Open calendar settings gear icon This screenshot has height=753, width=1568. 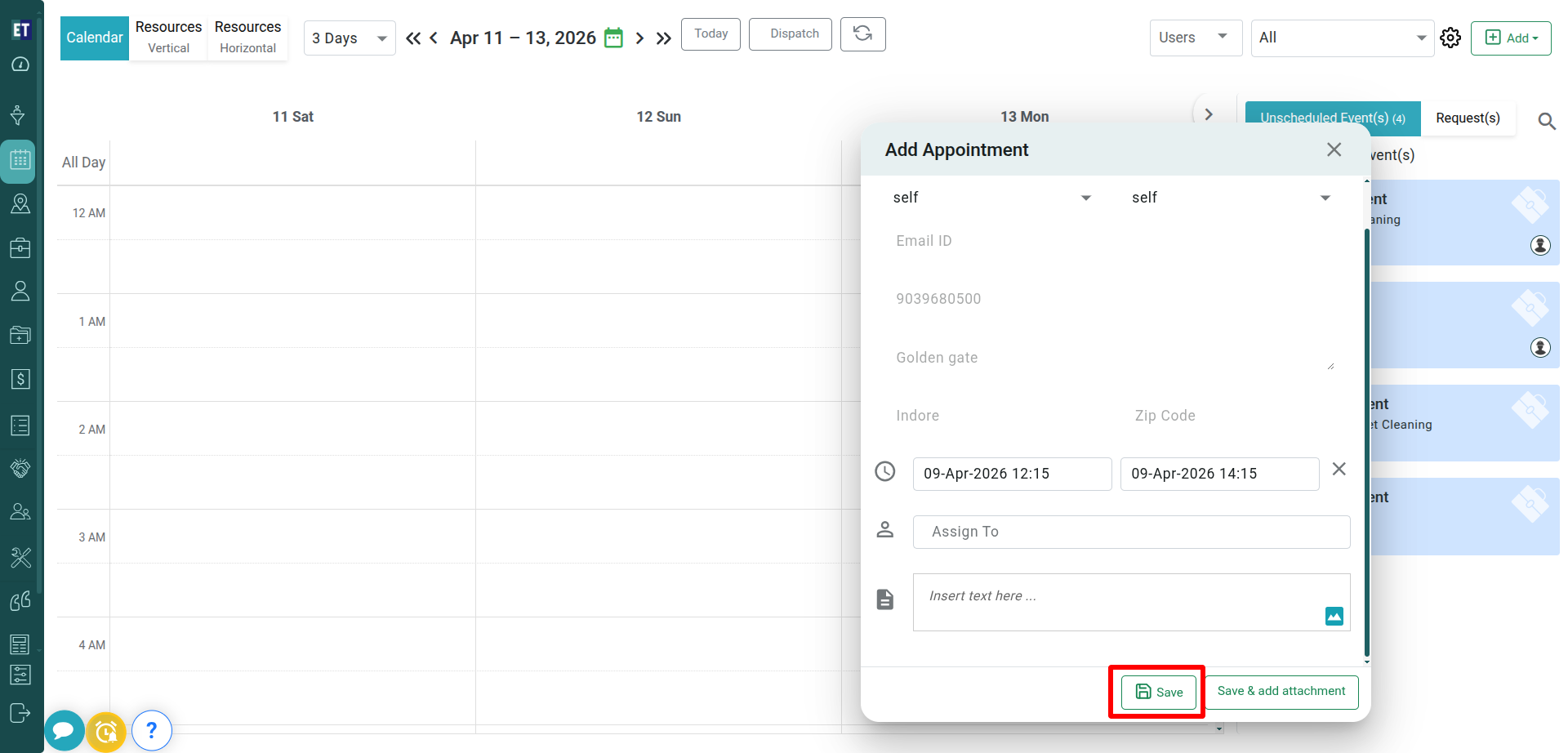pyautogui.click(x=1450, y=38)
